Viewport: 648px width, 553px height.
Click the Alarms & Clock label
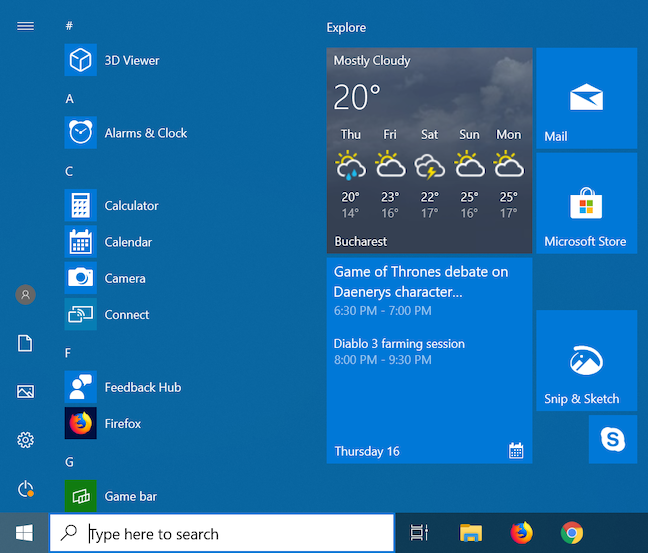[x=146, y=133]
